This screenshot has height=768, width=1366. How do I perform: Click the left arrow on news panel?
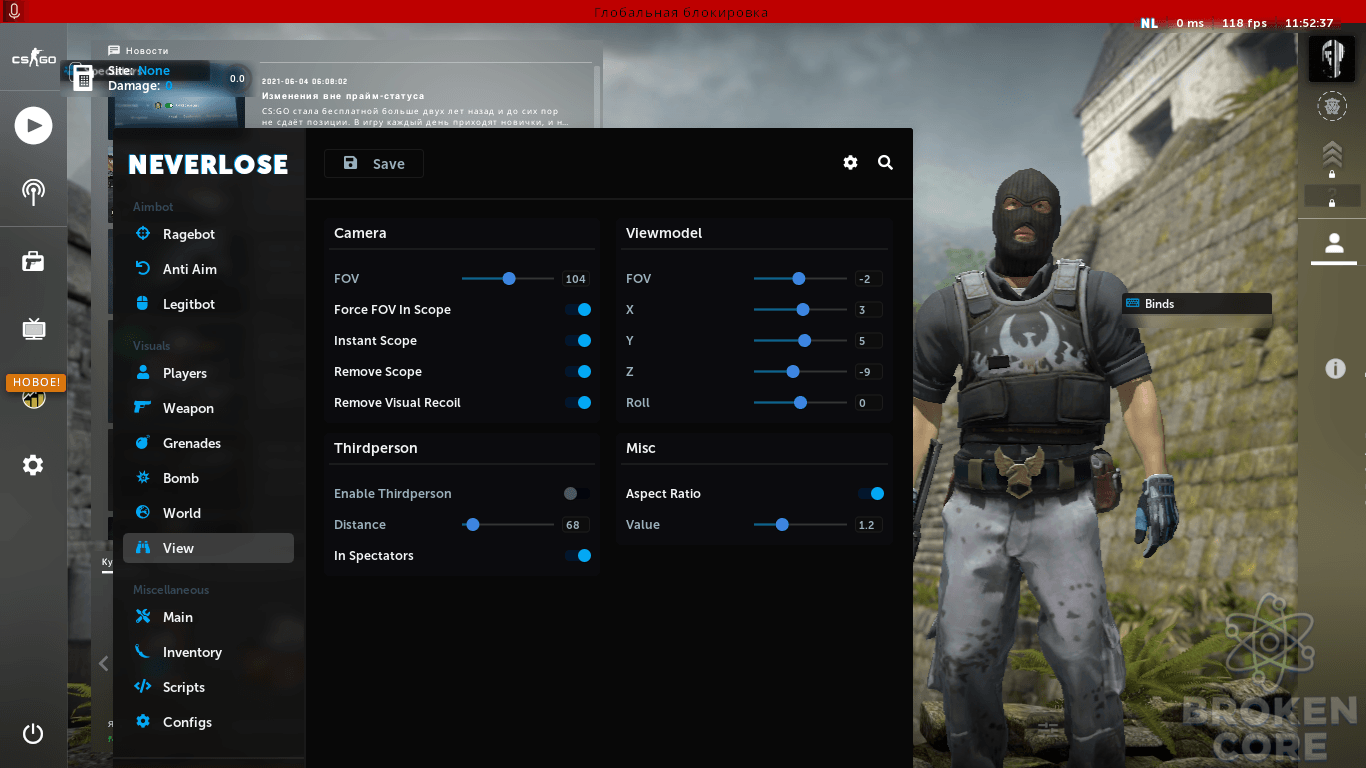coord(103,663)
